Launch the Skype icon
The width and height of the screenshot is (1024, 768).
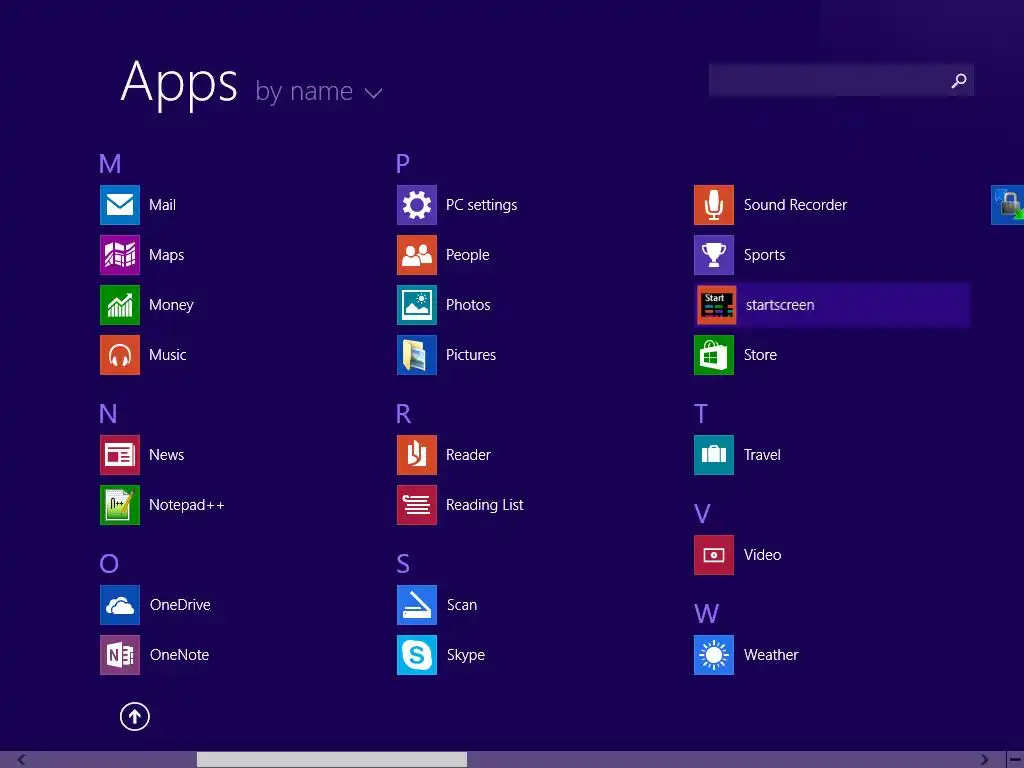coord(417,654)
